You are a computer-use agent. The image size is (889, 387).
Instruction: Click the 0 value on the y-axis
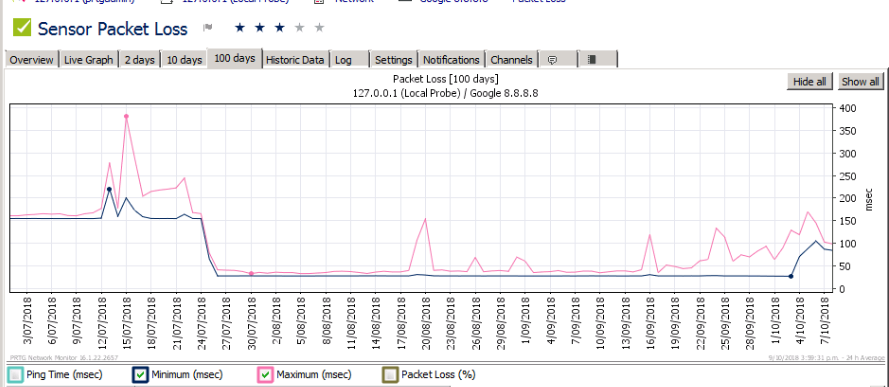point(843,289)
